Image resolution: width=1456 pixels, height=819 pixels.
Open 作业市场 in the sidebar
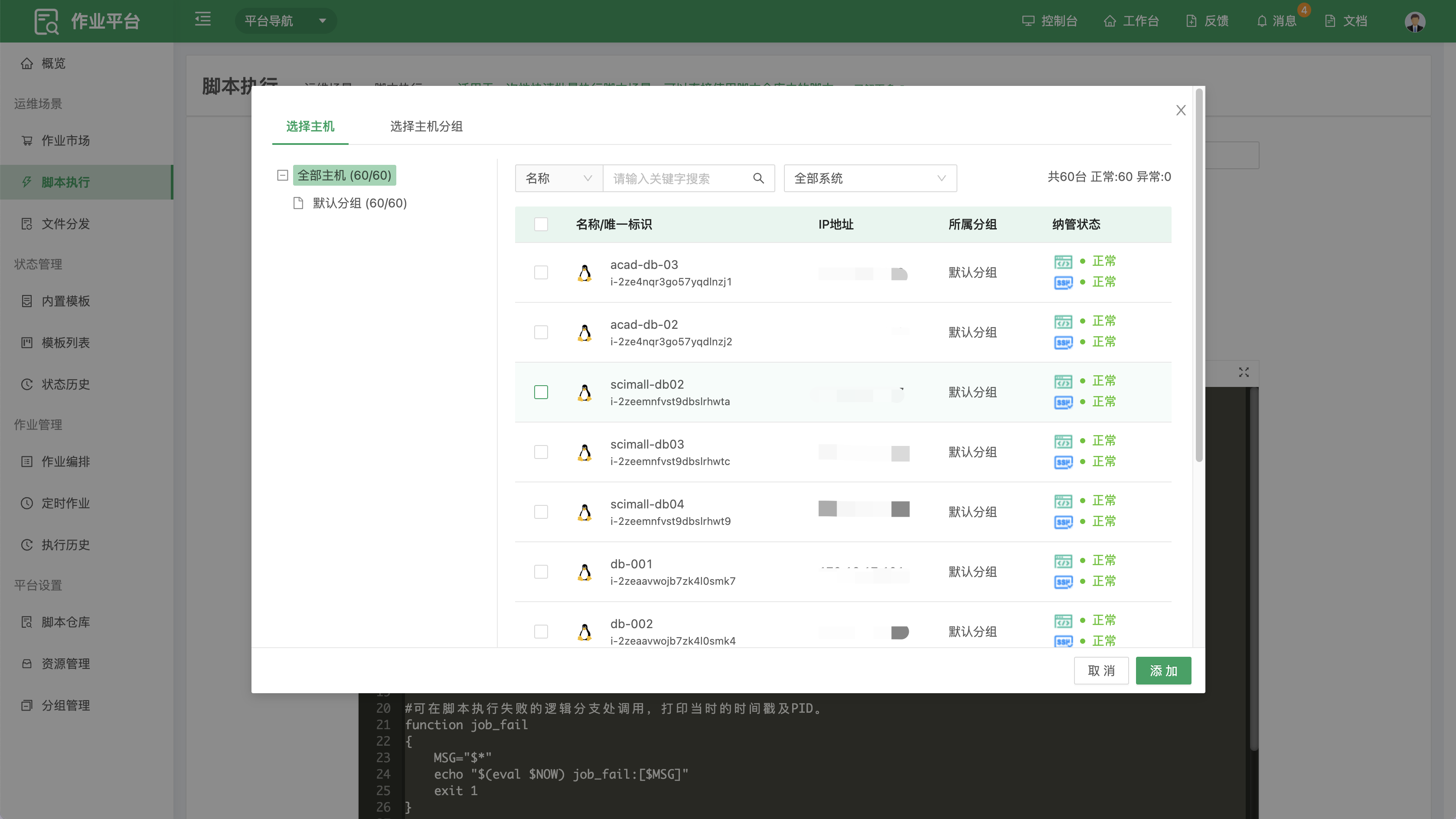(86, 140)
